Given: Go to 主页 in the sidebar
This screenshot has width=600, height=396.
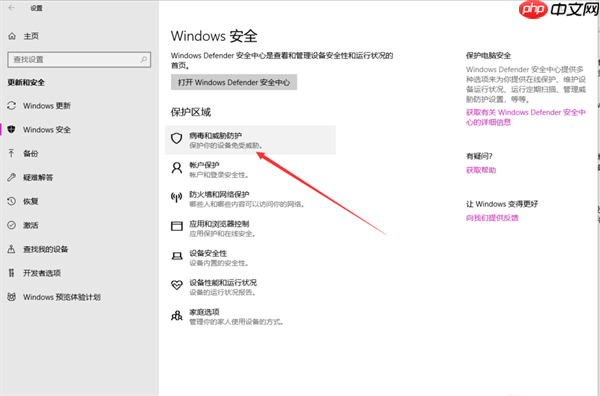Looking at the screenshot, I should click(x=31, y=36).
